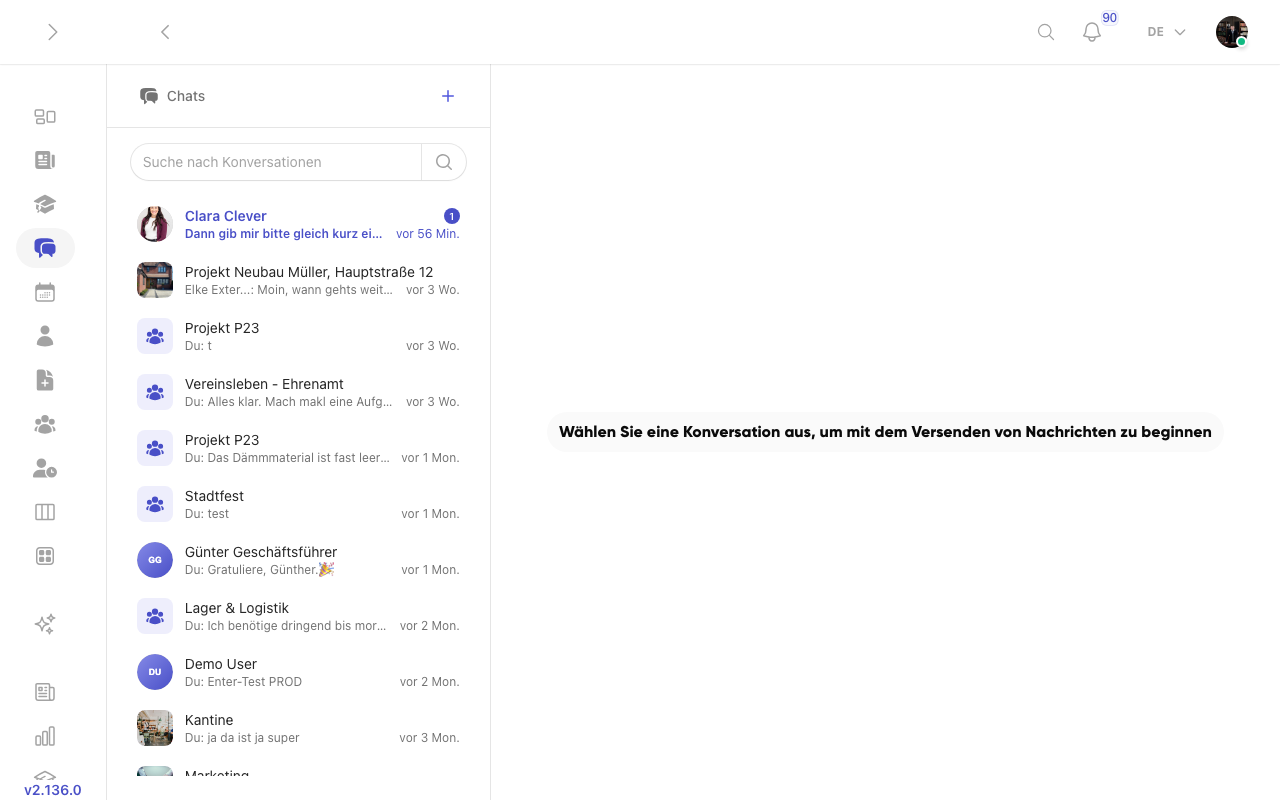This screenshot has height=800, width=1280.
Task: Open the person-with-clock attendance icon
Action: pos(45,468)
